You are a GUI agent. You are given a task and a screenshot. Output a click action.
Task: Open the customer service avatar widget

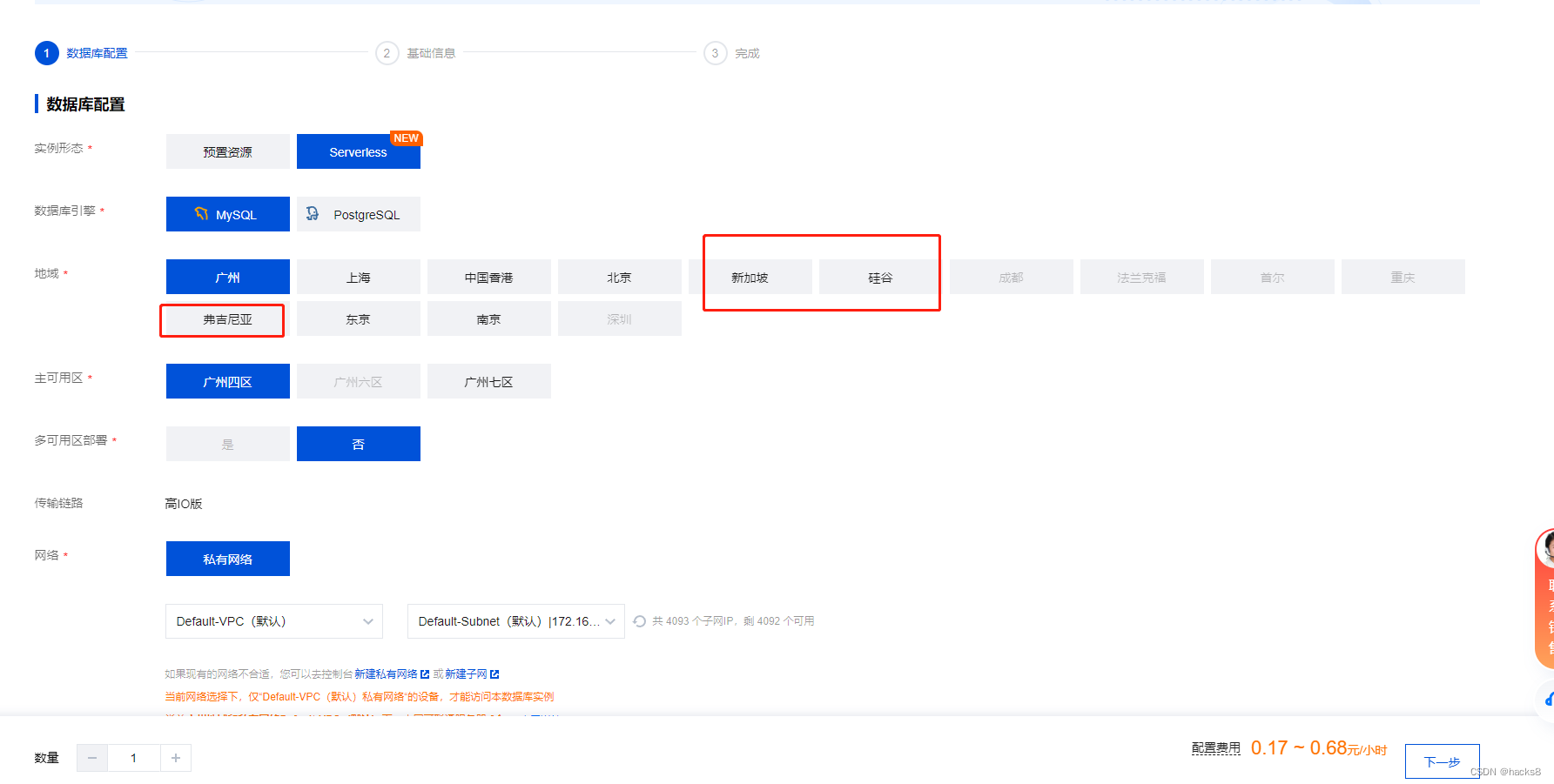point(1546,548)
